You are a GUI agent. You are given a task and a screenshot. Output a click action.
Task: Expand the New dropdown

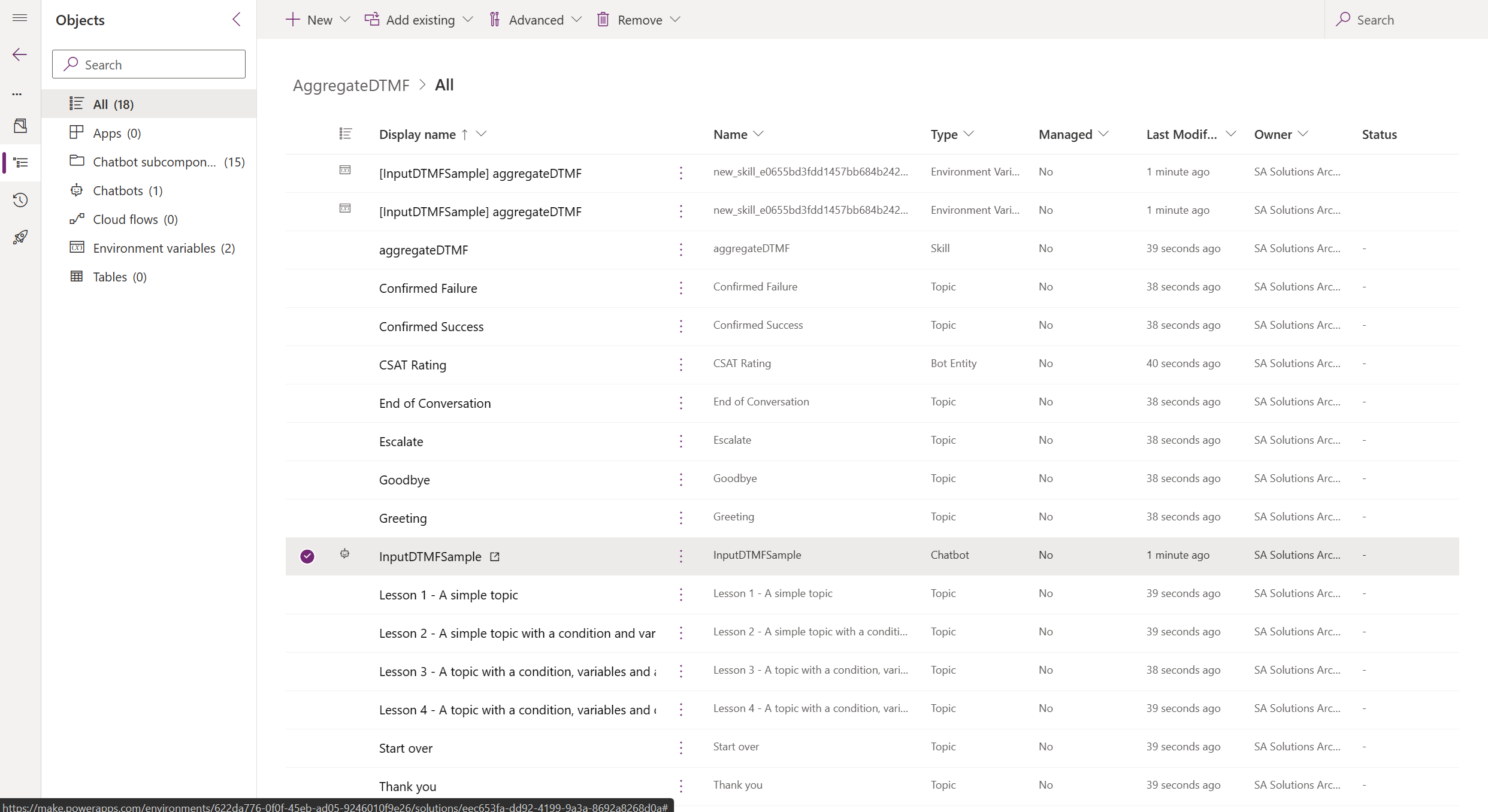tap(345, 20)
